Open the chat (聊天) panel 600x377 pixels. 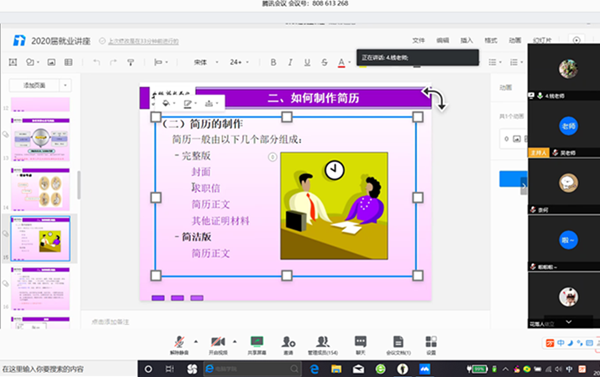360,345
